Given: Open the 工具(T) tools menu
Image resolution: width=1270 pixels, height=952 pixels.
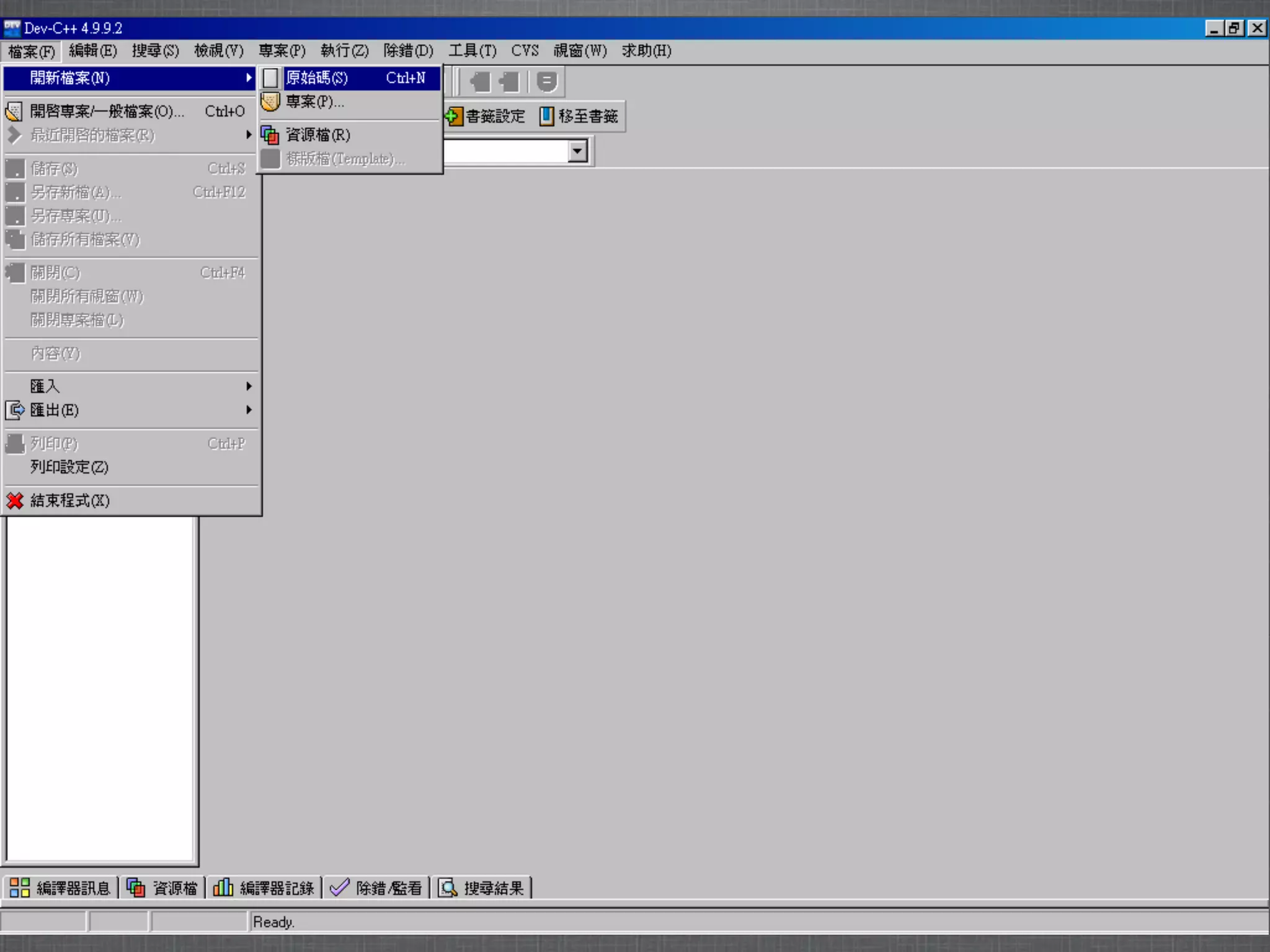Looking at the screenshot, I should point(472,51).
